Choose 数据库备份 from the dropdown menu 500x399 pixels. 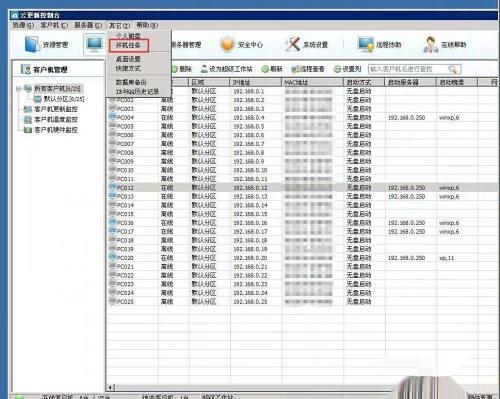point(131,82)
